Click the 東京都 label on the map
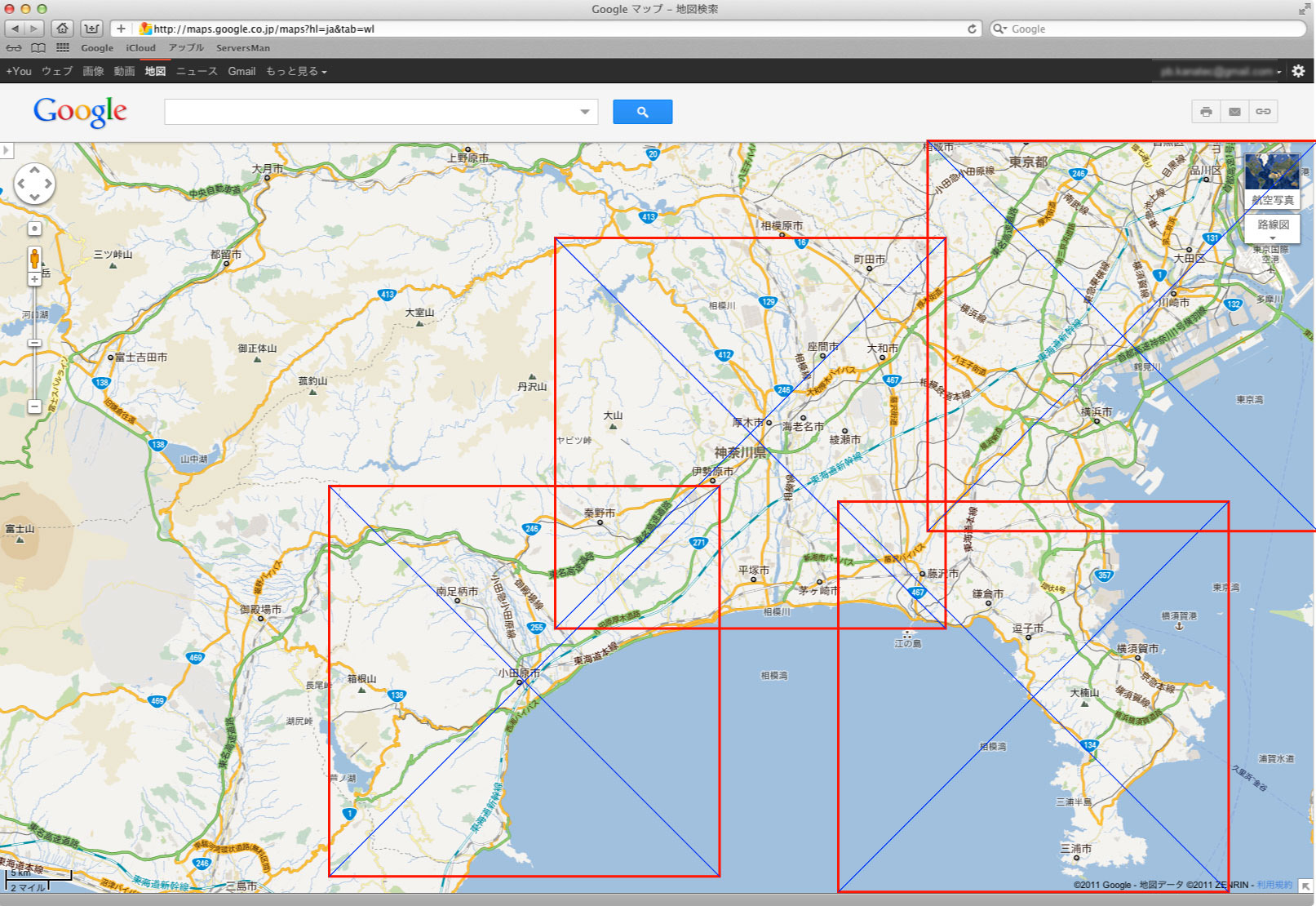Screen dimensions: 1316x906 click(x=1028, y=162)
